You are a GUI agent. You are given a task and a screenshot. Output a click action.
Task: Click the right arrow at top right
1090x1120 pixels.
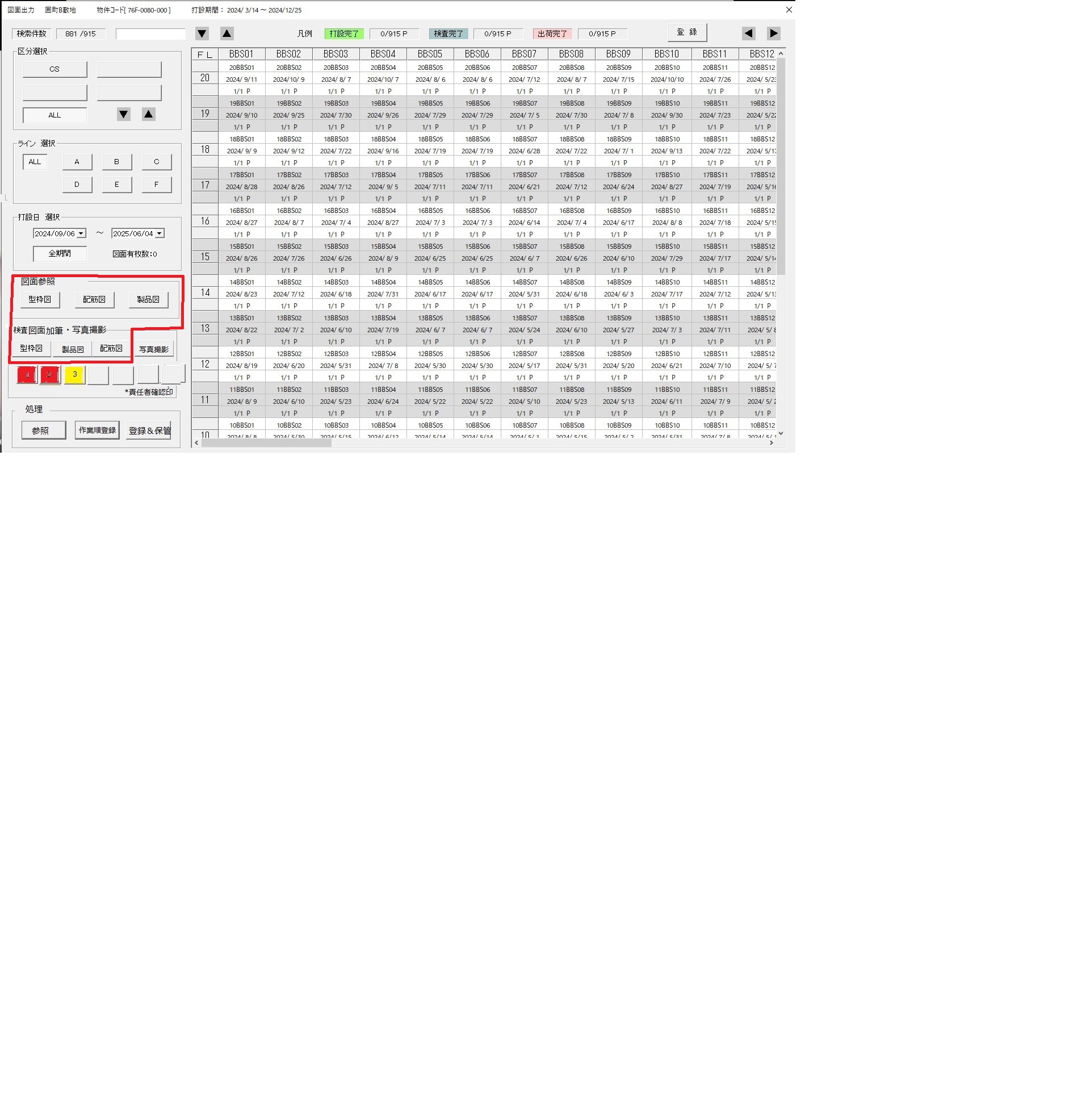(773, 34)
